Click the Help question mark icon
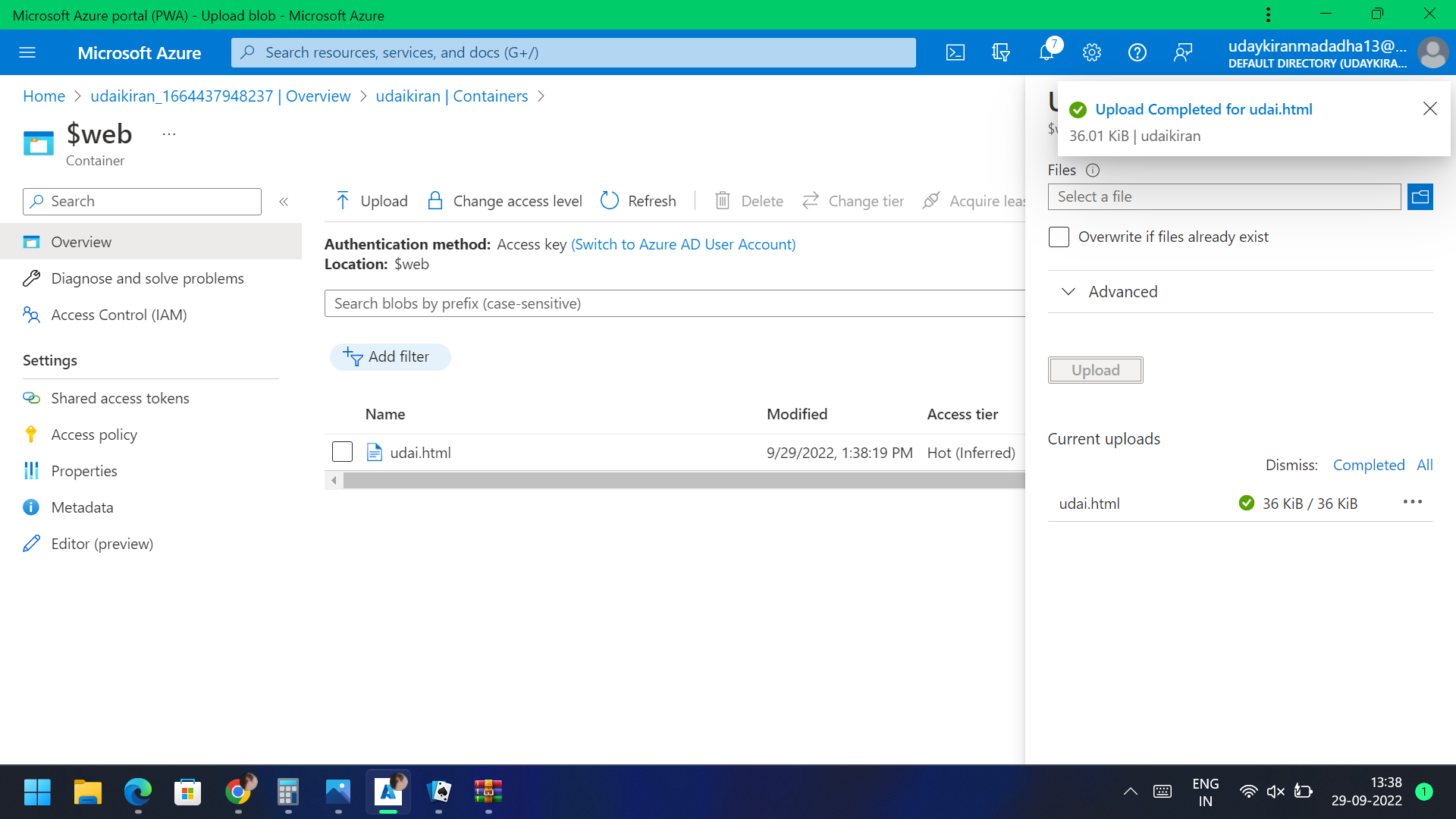This screenshot has height=819, width=1456. tap(1137, 52)
